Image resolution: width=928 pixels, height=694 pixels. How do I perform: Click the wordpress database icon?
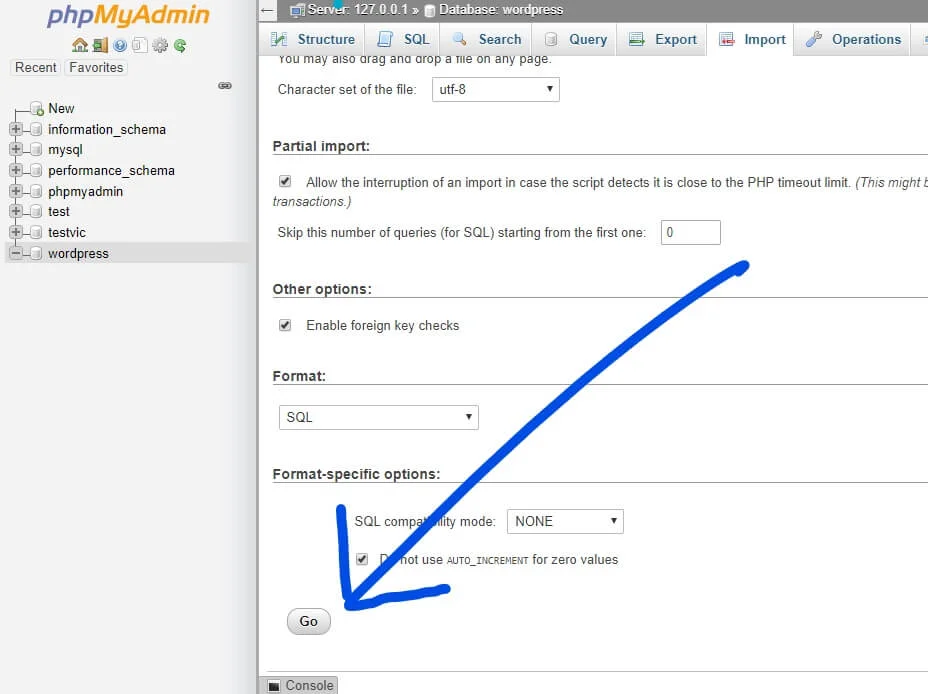[36, 253]
